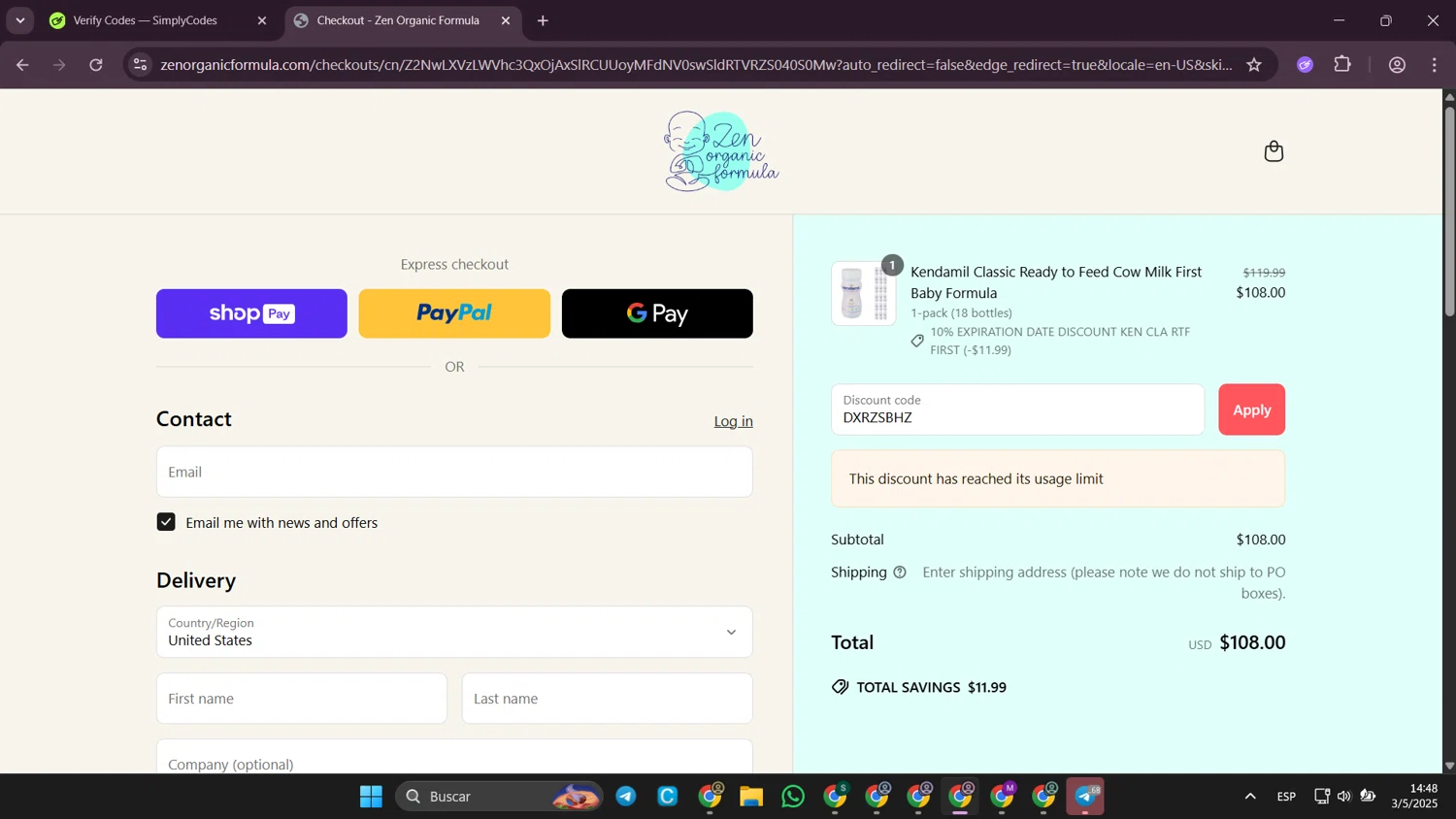1456x819 pixels.
Task: Click the Kendamil formula product thumbnail
Action: (x=863, y=293)
